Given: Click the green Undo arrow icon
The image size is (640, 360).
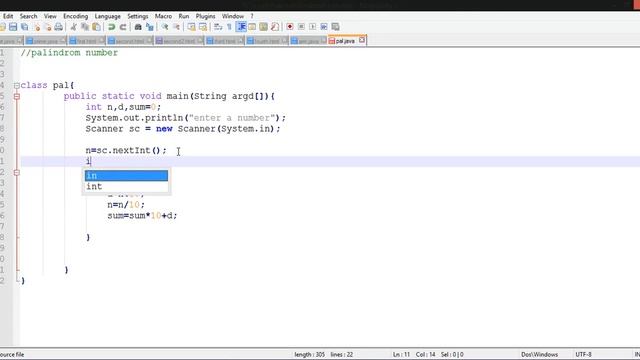Looking at the screenshot, I should click(111, 27).
